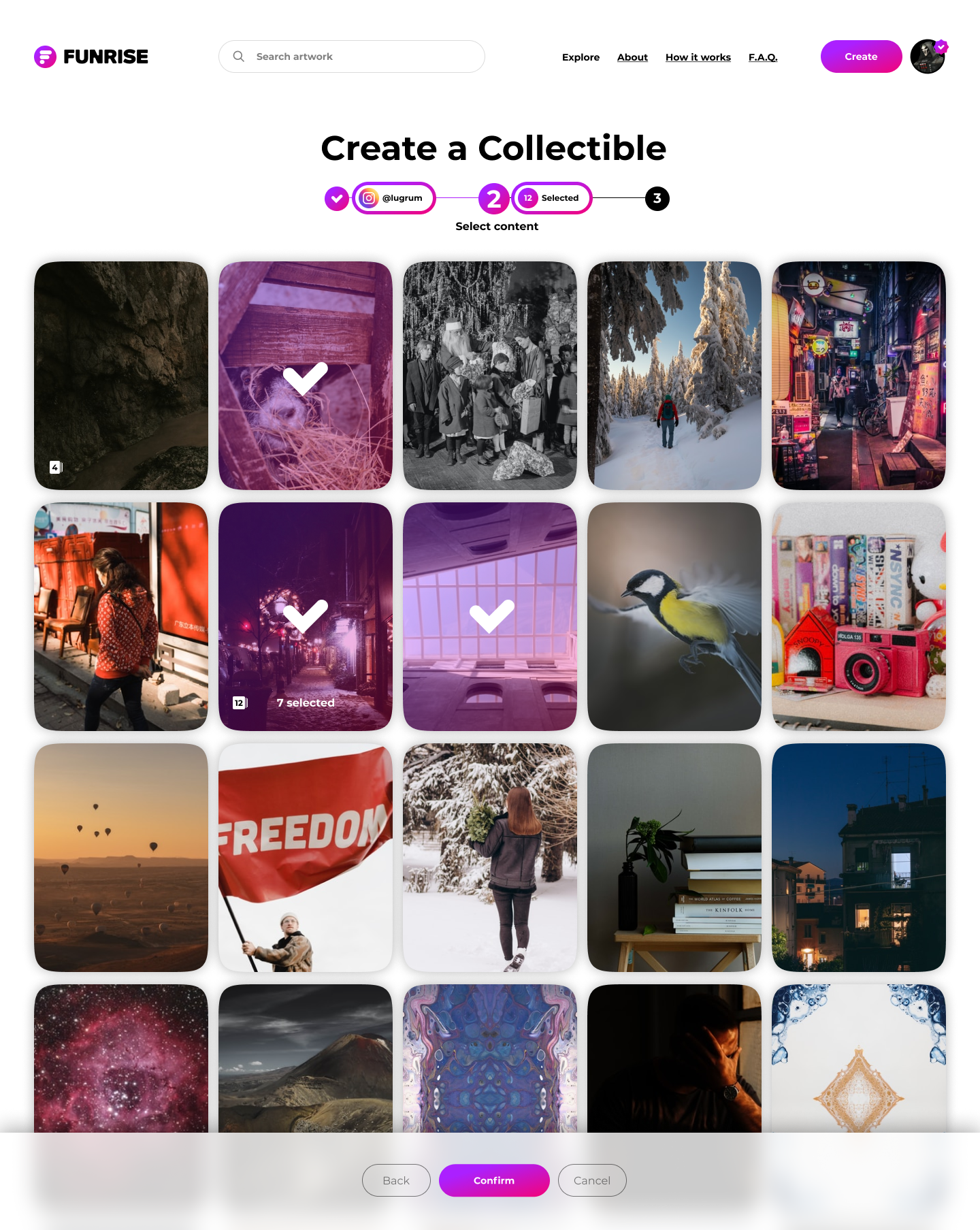Click the Search artwork input field
The height and width of the screenshot is (1230, 980).
click(x=352, y=56)
